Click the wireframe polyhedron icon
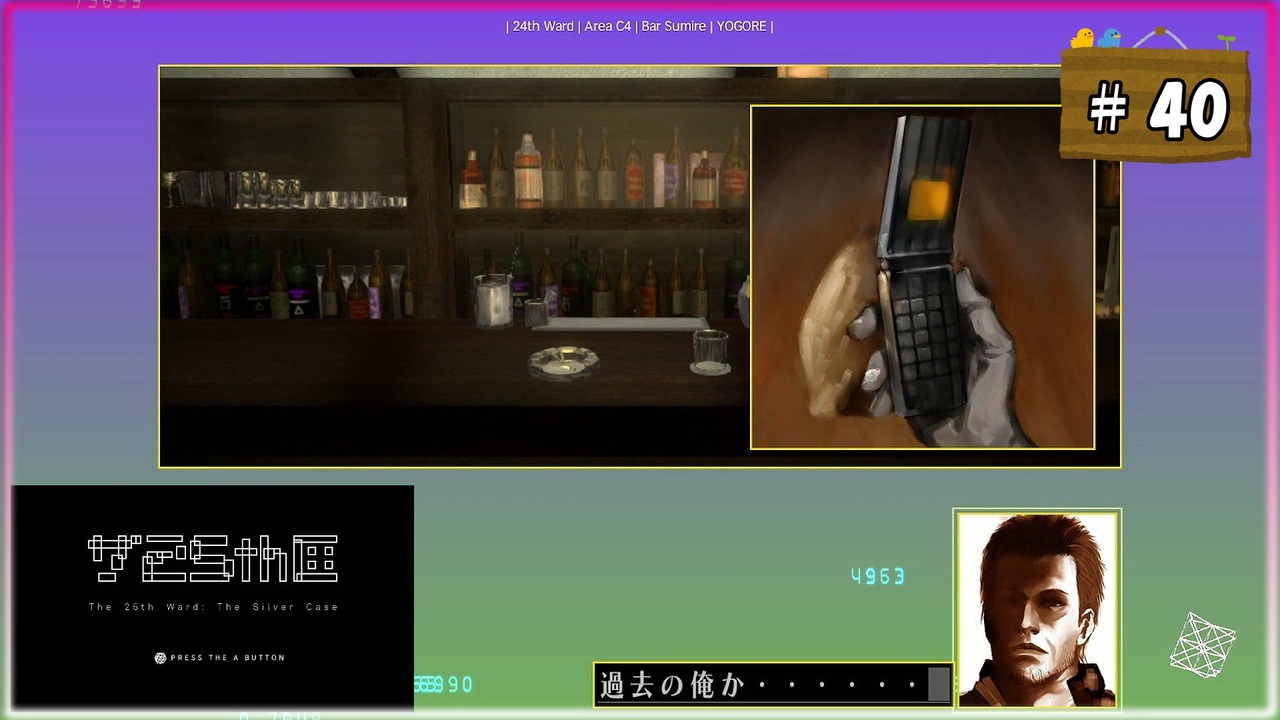This screenshot has height=720, width=1280. tap(1203, 645)
